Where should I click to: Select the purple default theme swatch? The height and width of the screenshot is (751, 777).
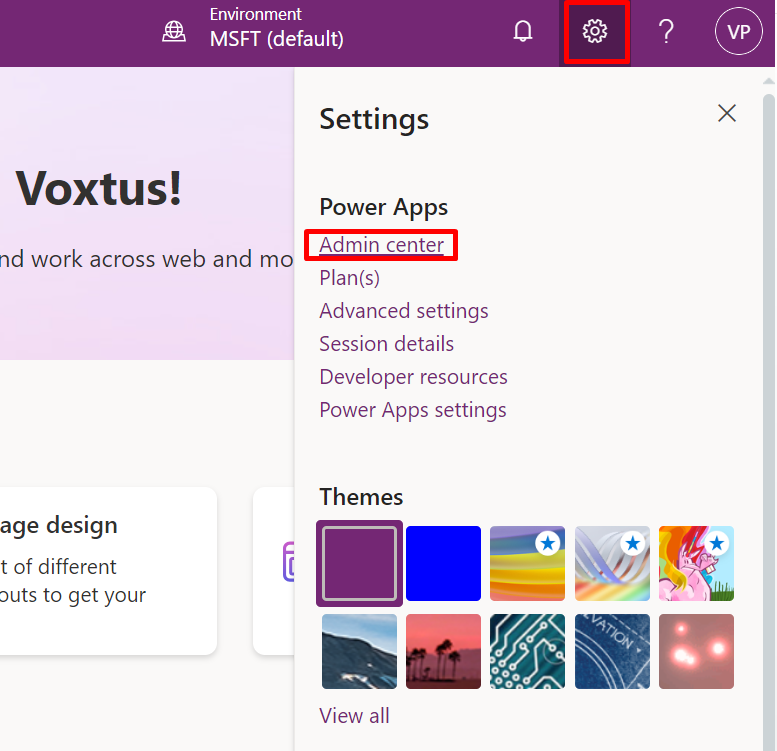coord(359,563)
